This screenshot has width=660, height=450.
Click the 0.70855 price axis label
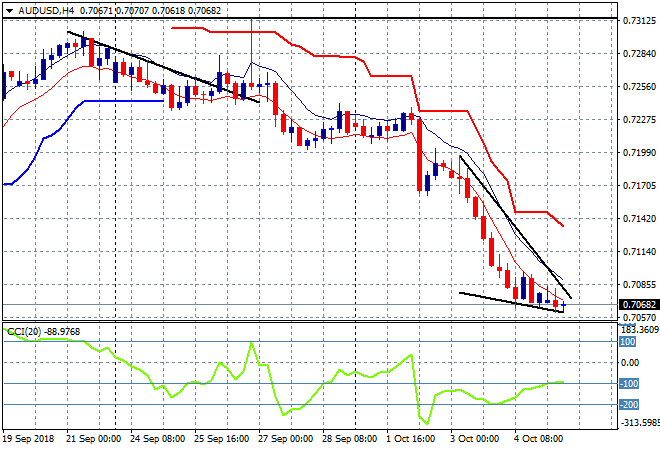click(x=639, y=285)
